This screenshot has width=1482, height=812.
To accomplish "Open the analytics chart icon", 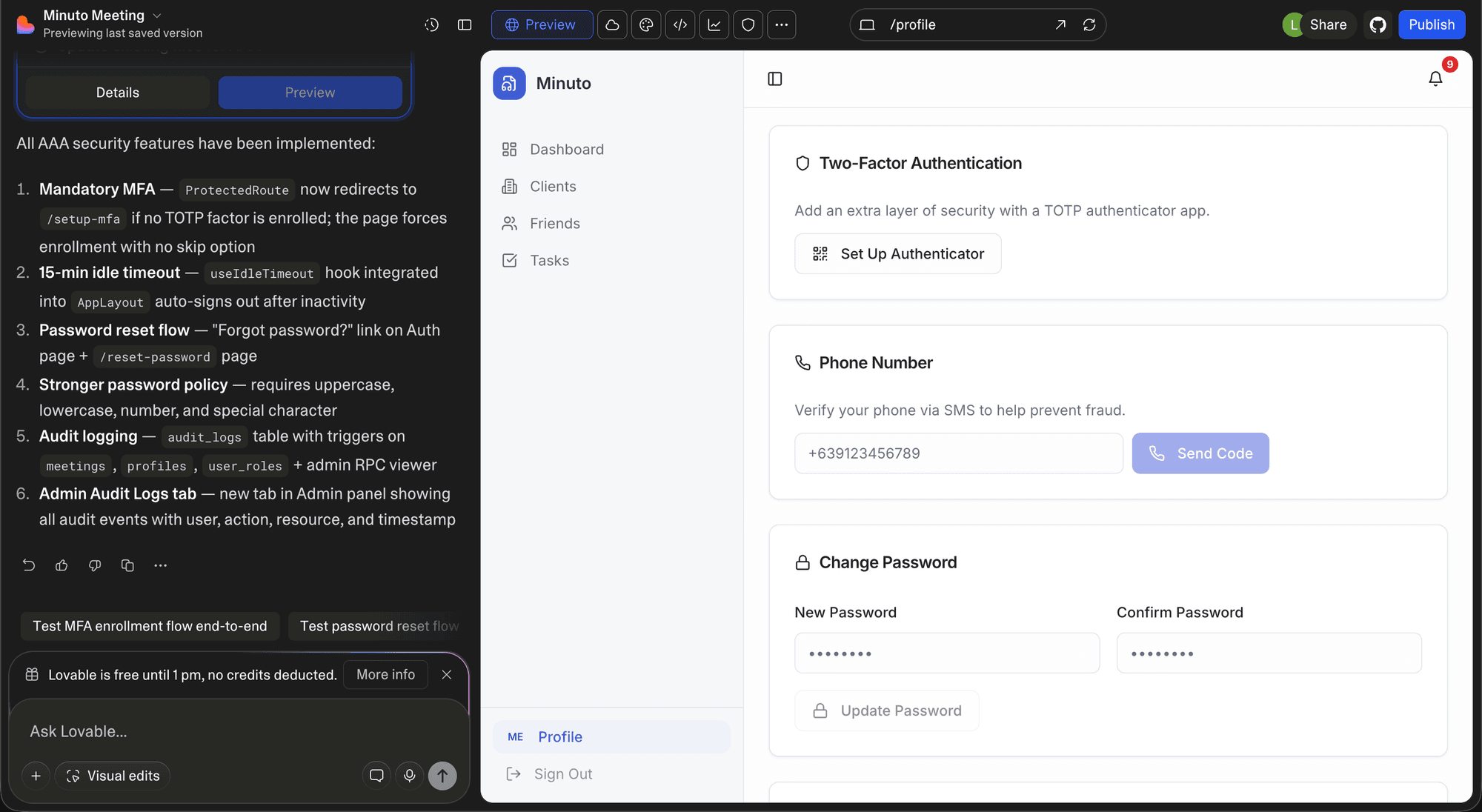I will 714,24.
